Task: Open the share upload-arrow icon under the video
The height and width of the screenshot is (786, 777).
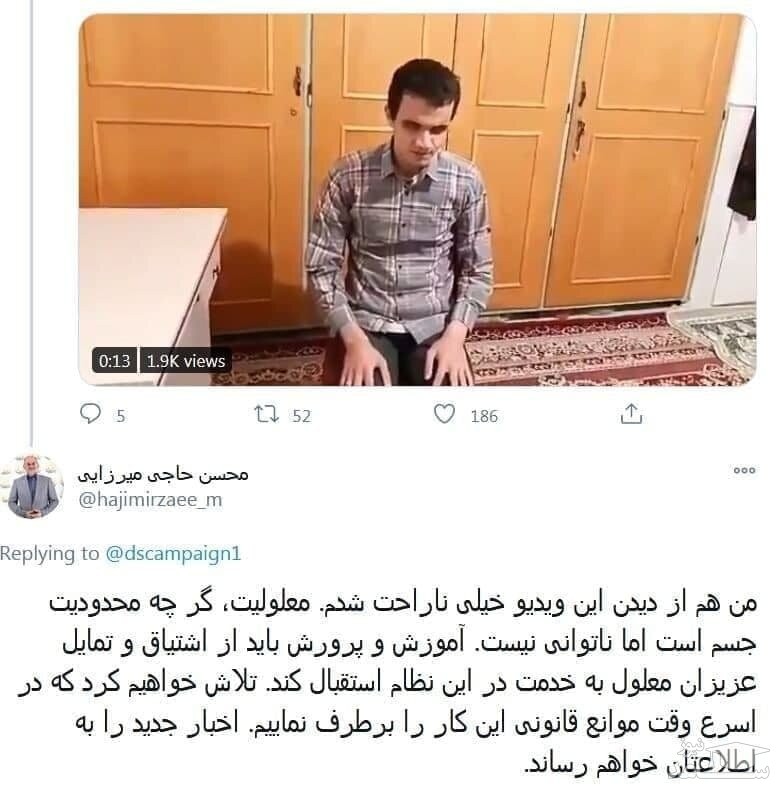Action: click(x=631, y=414)
